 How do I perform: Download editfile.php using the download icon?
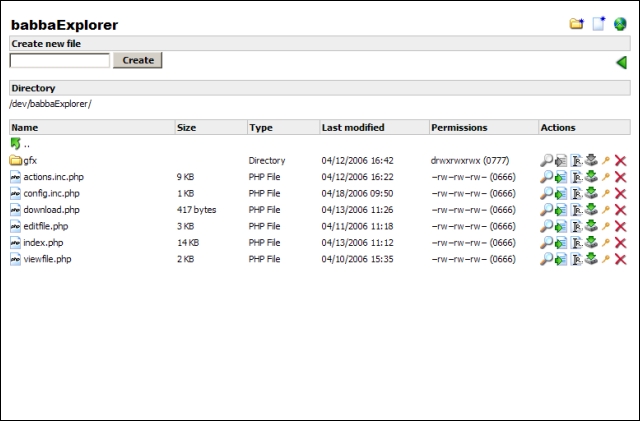591,226
